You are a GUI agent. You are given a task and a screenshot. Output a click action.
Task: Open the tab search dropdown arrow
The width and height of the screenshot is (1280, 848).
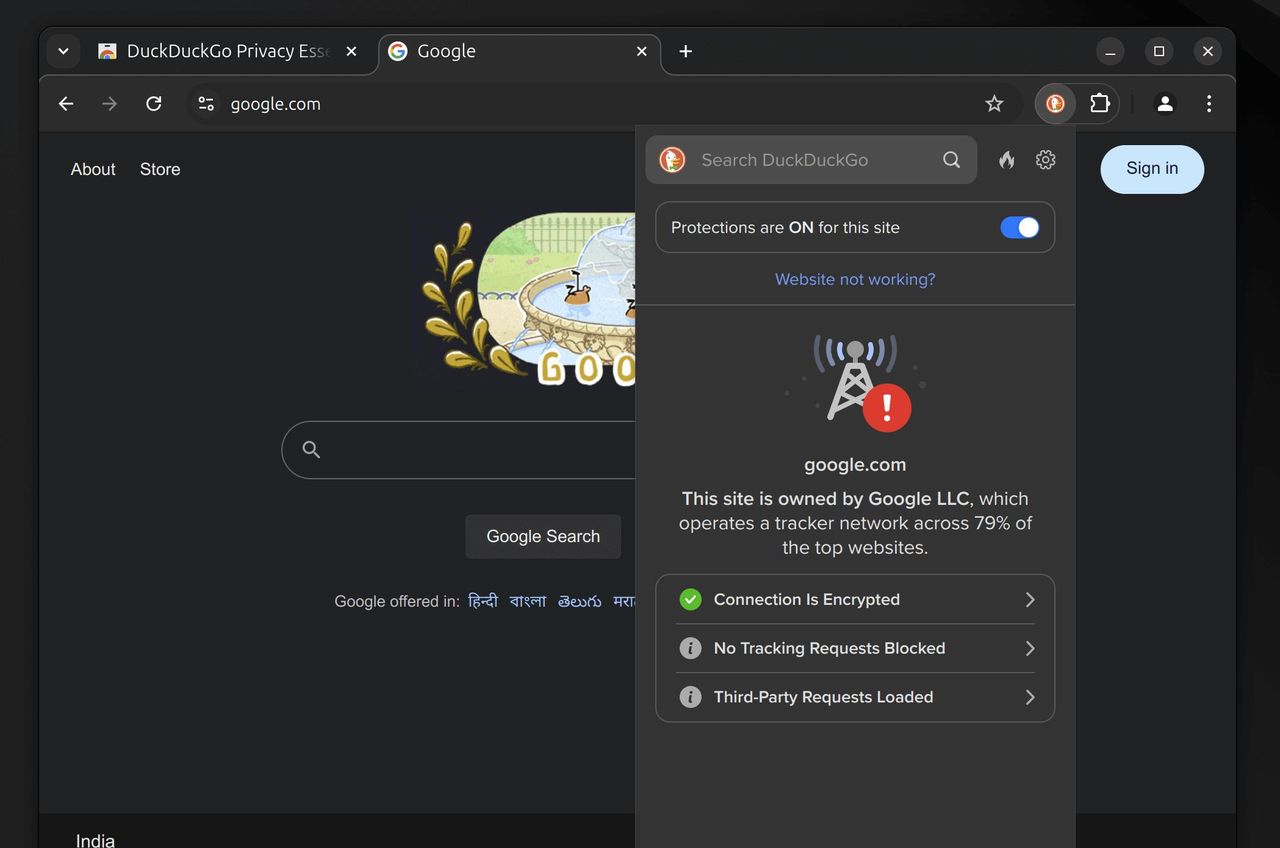coord(63,51)
